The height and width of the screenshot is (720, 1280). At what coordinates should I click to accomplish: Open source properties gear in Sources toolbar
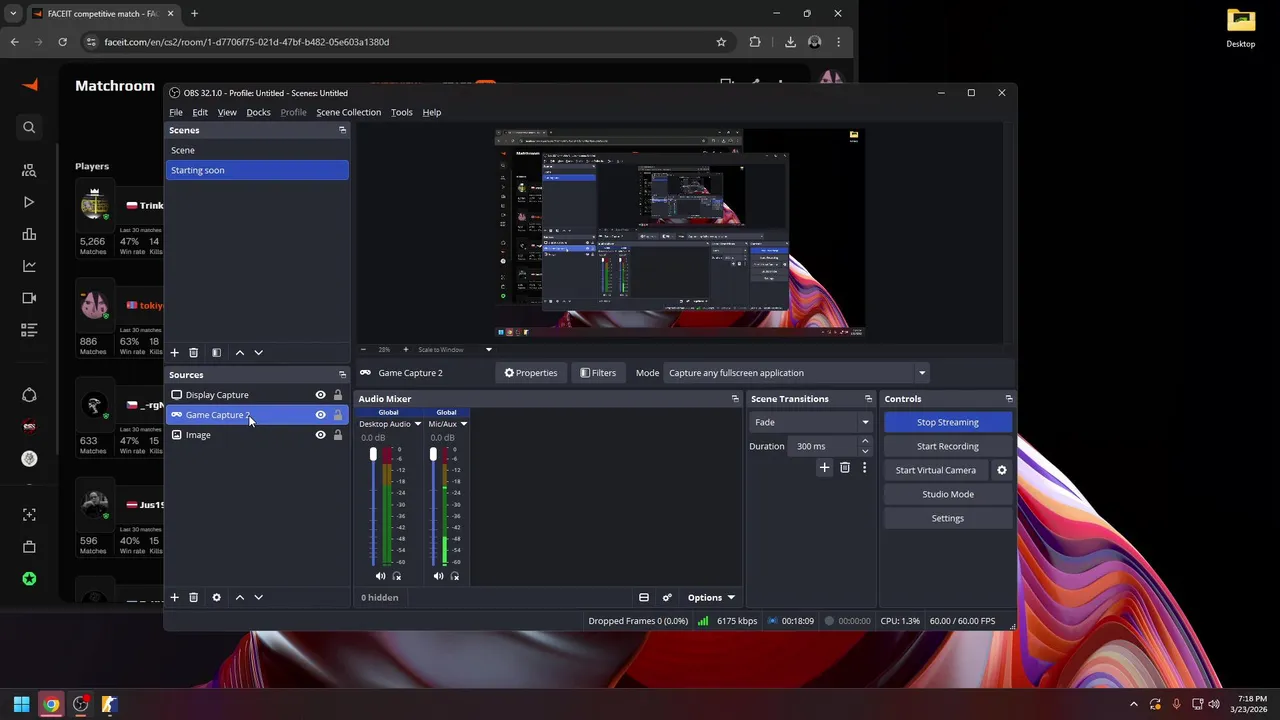216,597
